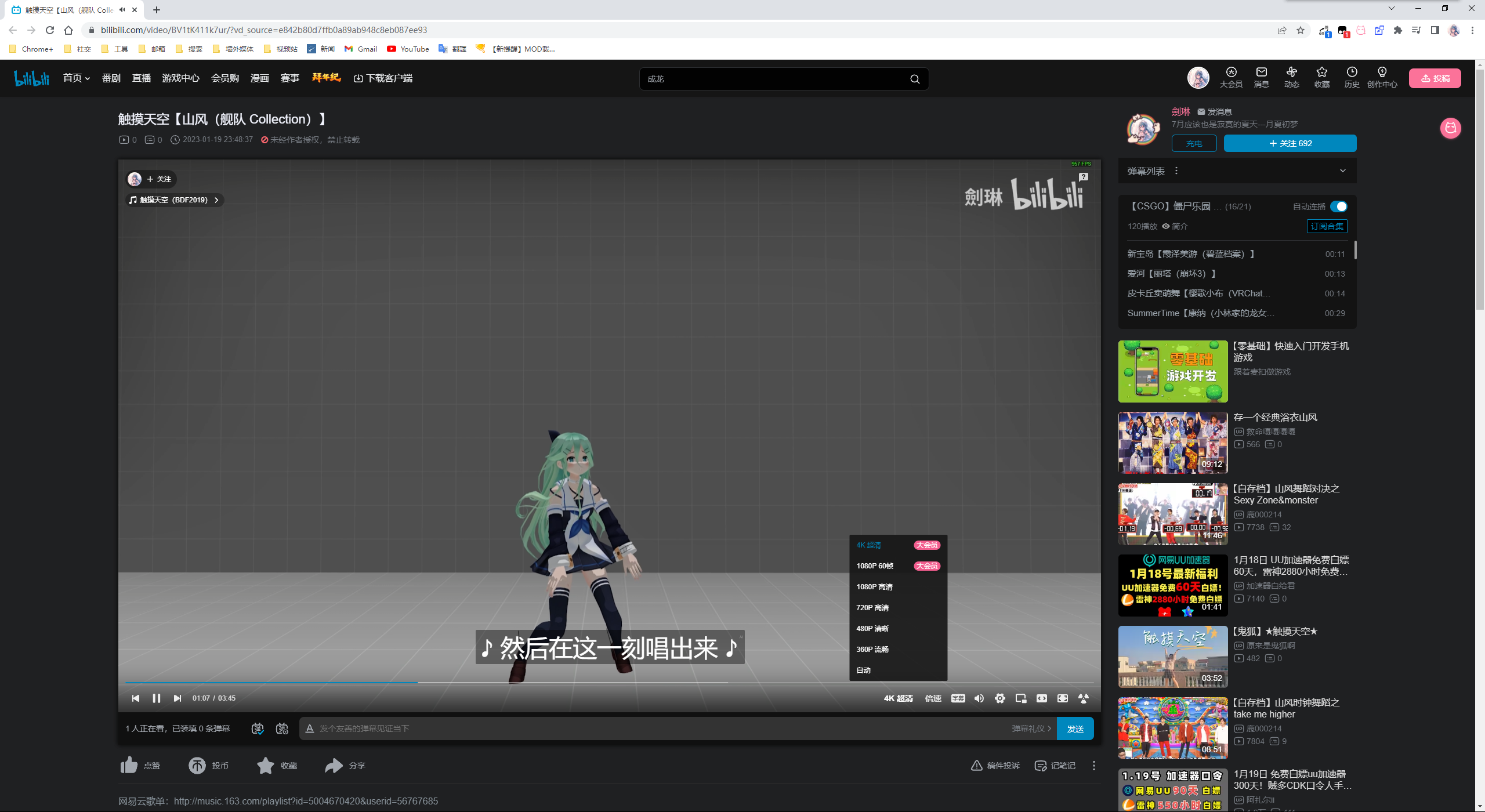1485x812 pixels.
Task: Open more actions three-dot menu below video
Action: (1094, 766)
